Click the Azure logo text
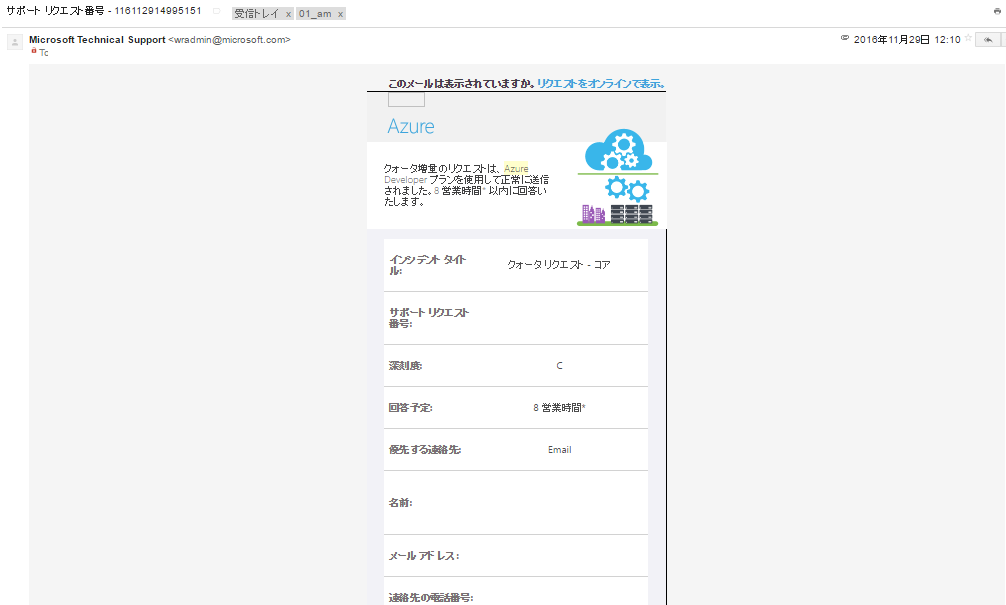 [x=411, y=126]
